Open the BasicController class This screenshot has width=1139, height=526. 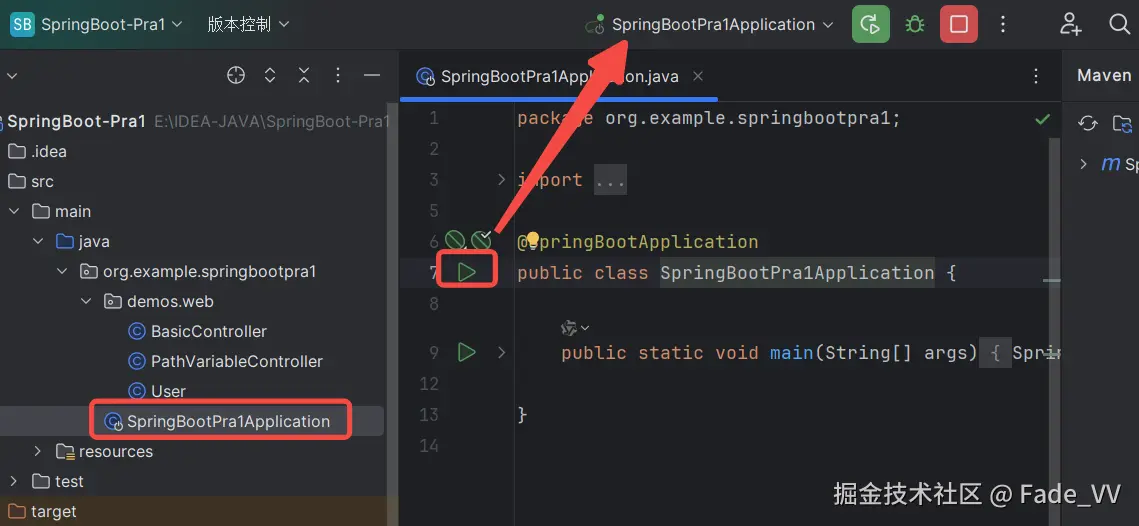tap(198, 331)
